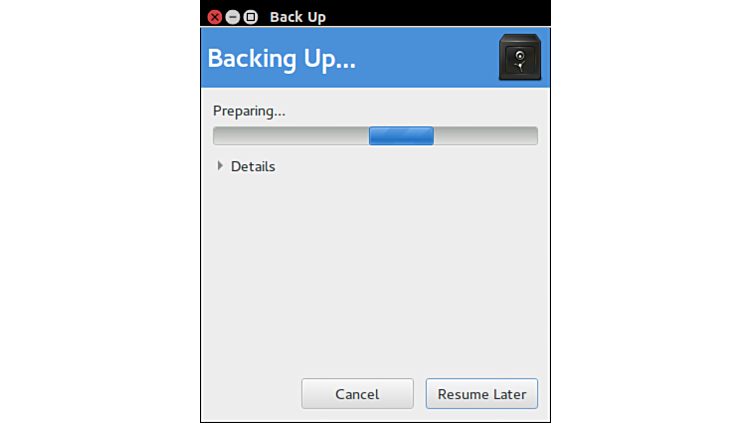The width and height of the screenshot is (752, 423).
Task: Click the blue moving progress chunk
Action: [x=401, y=136]
